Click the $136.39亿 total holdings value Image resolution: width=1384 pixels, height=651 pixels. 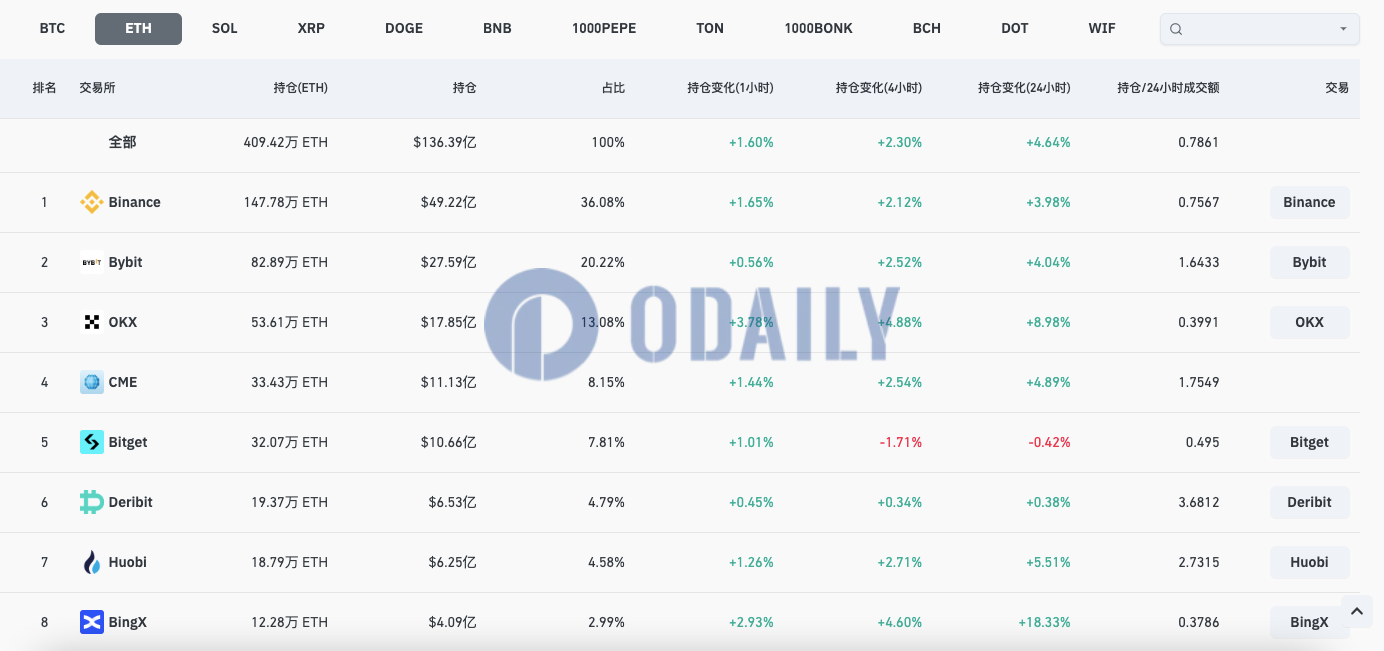pyautogui.click(x=445, y=142)
